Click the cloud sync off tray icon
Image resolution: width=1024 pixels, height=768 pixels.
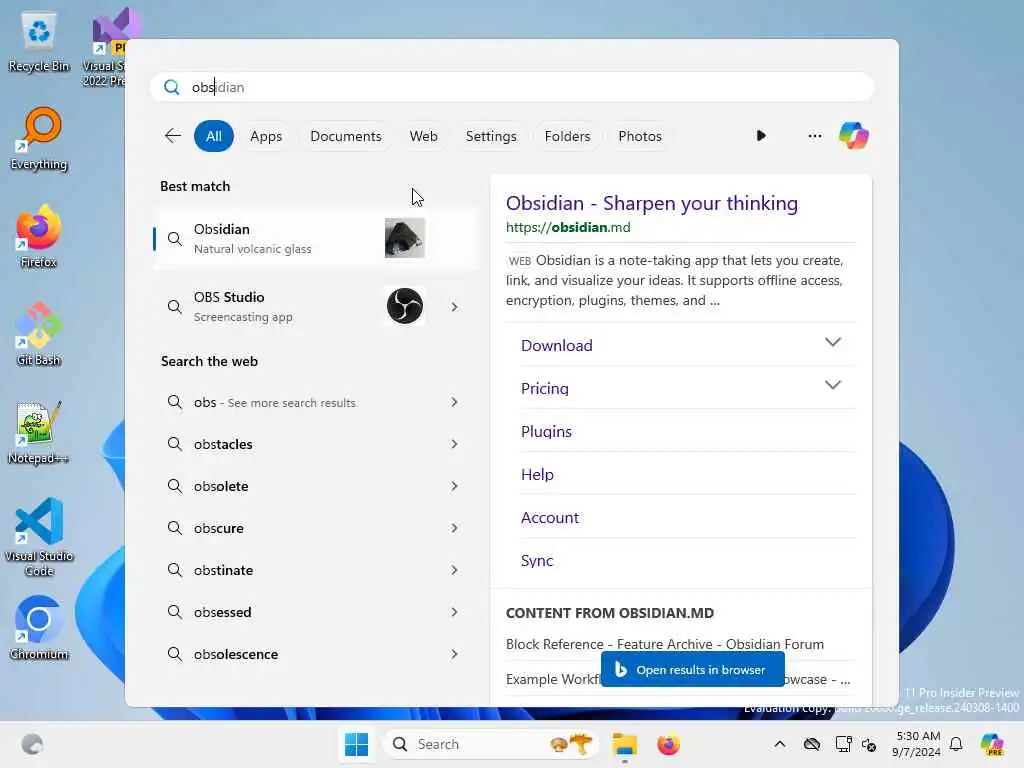[x=812, y=744]
